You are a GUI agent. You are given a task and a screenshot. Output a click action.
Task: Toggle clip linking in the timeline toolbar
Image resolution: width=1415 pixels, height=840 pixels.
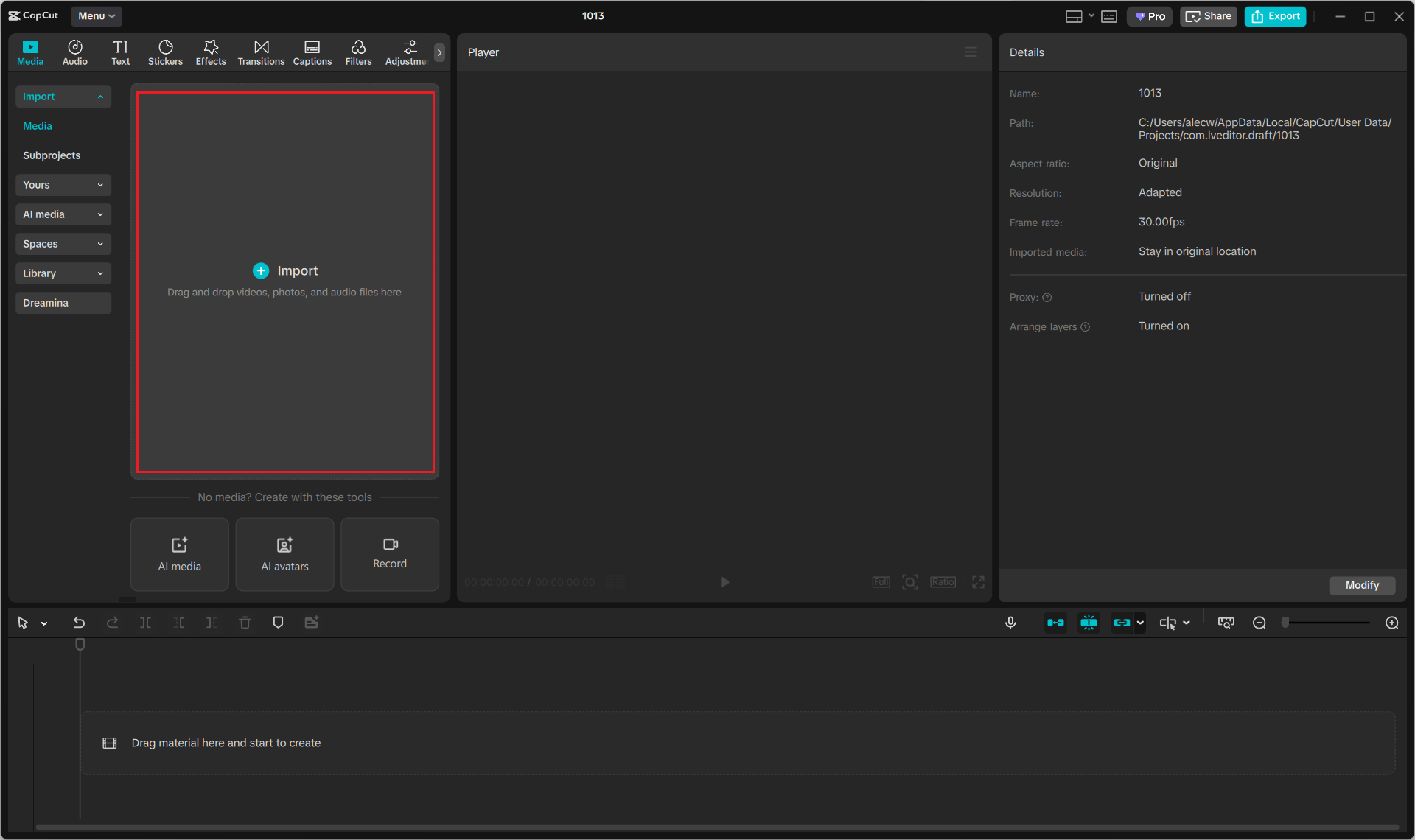pyautogui.click(x=1123, y=622)
